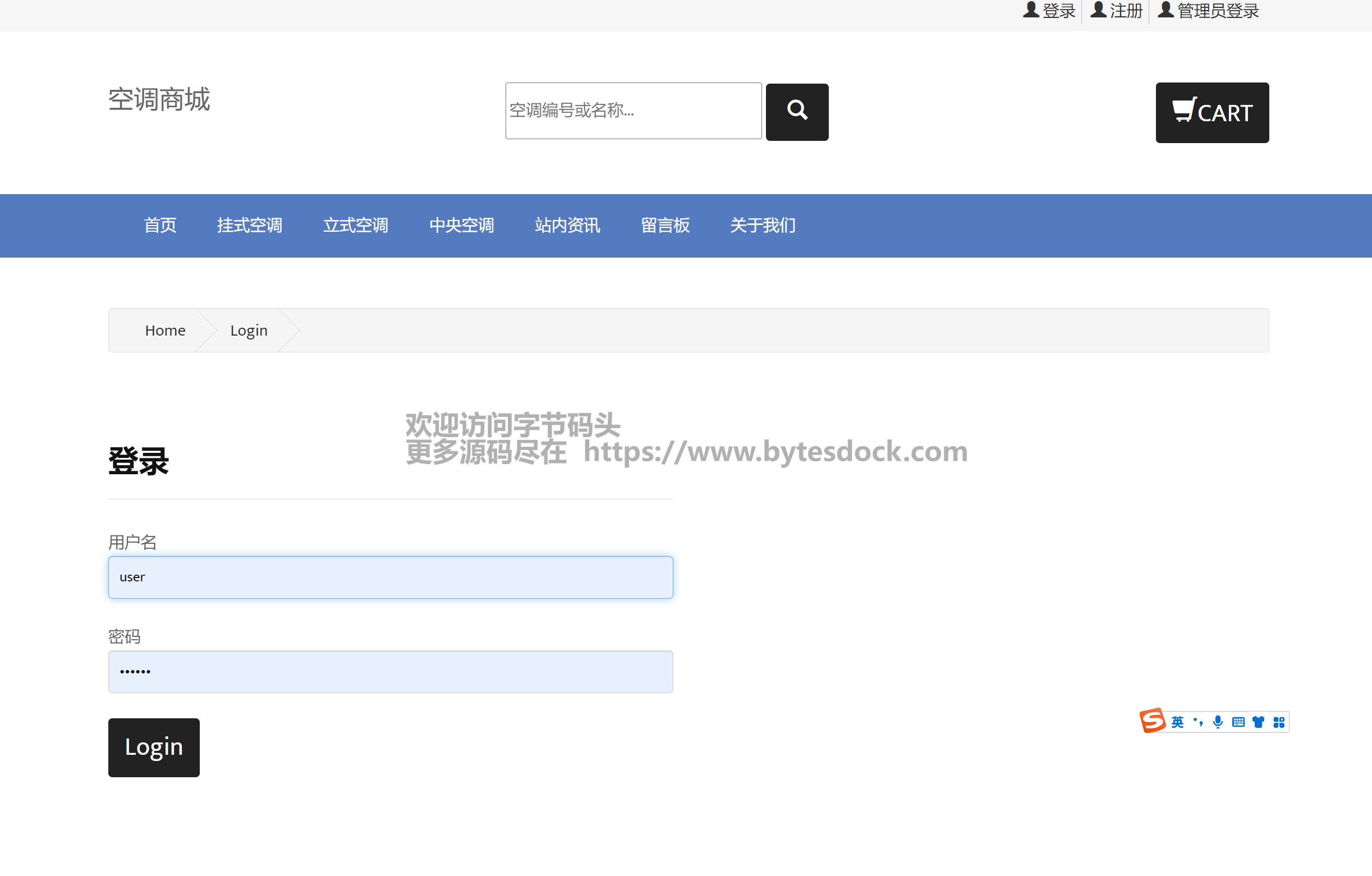Image resolution: width=1372 pixels, height=876 pixels.
Task: Open the shopping CART button
Action: point(1212,112)
